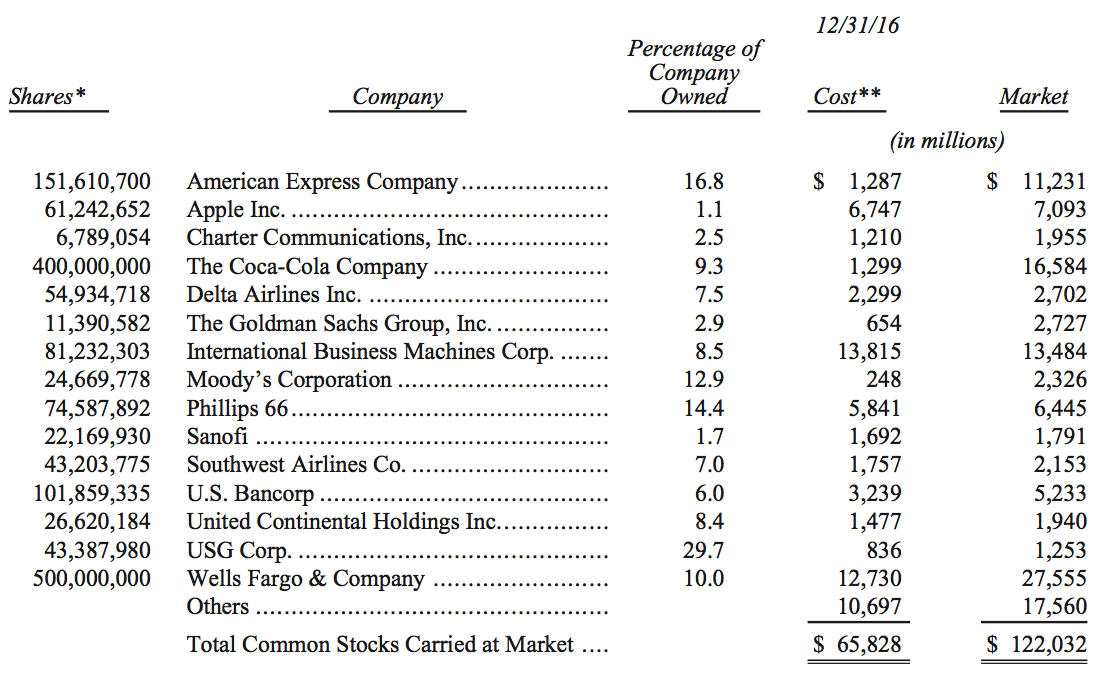1116x688 pixels.
Task: Click Wells Fargo & Company name
Action: click(305, 579)
